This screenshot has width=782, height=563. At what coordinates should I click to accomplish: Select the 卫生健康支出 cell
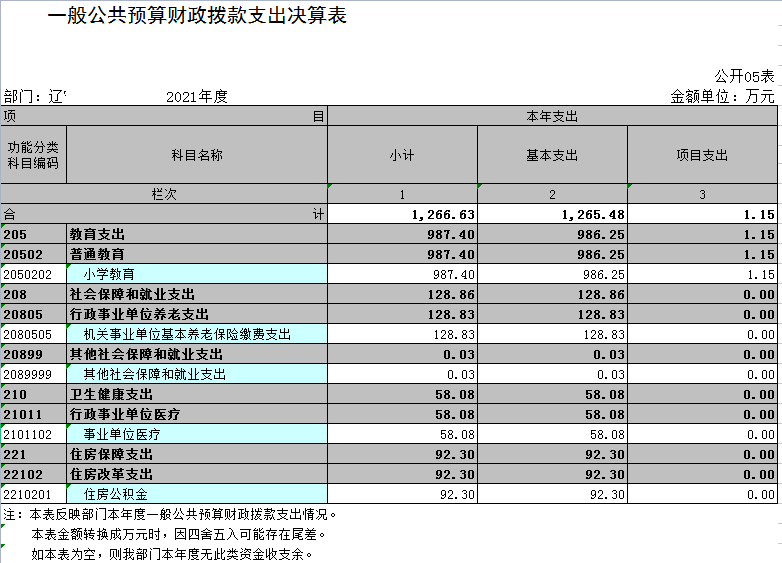pyautogui.click(x=197, y=394)
